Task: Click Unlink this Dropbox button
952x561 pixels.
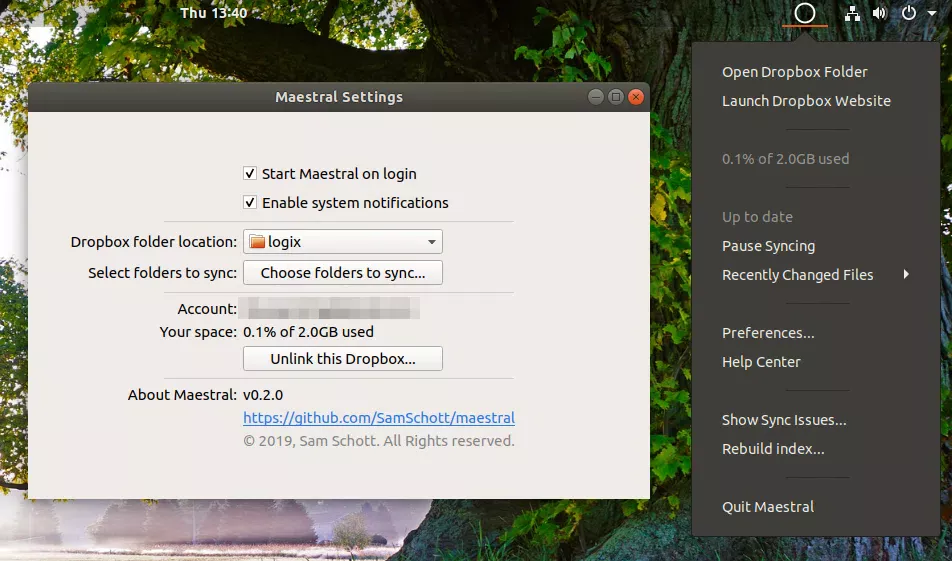Action: (343, 359)
